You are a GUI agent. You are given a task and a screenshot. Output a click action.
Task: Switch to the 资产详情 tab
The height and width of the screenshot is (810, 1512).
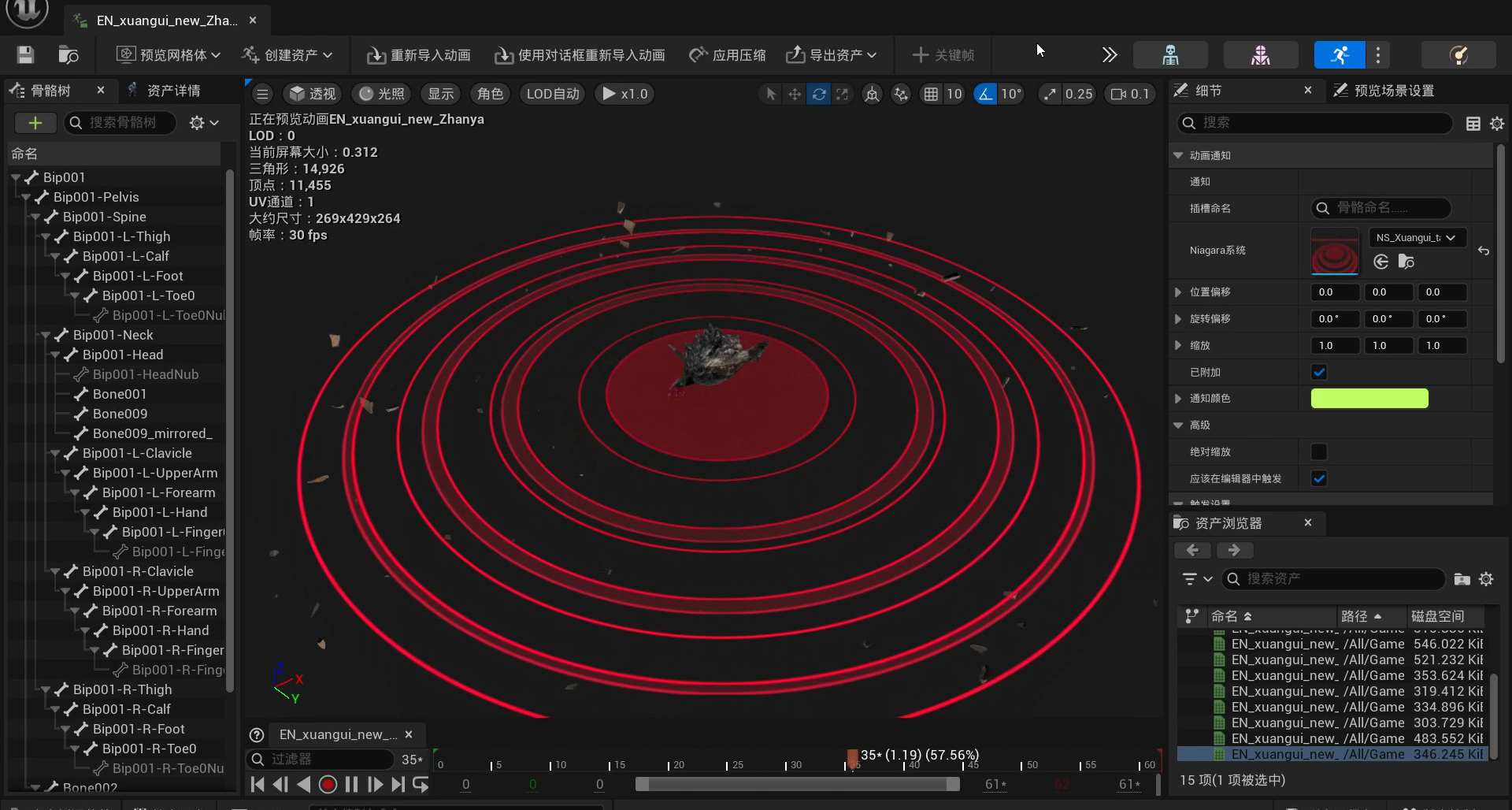tap(172, 91)
